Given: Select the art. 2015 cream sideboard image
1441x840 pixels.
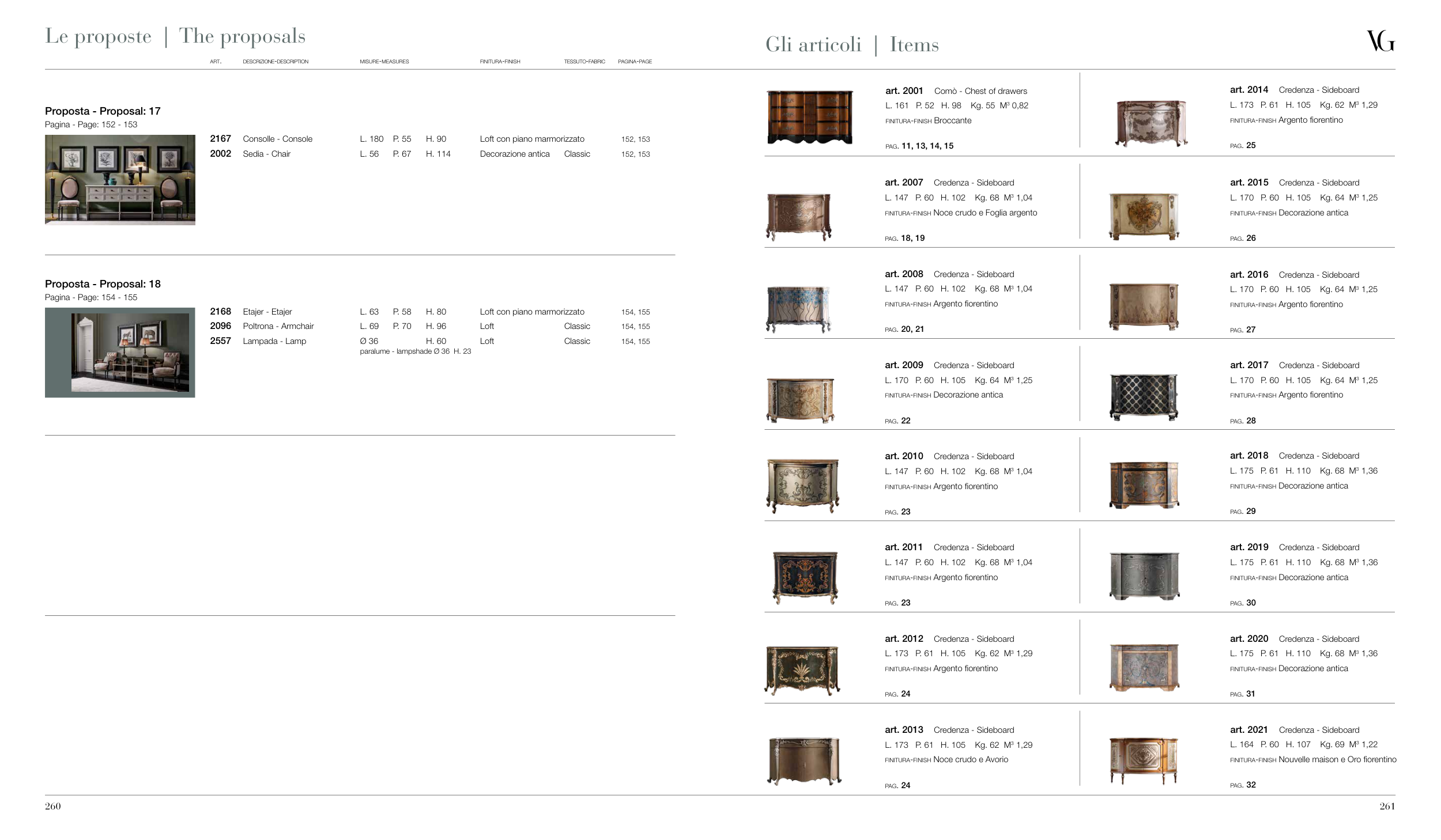Looking at the screenshot, I should tap(1144, 216).
